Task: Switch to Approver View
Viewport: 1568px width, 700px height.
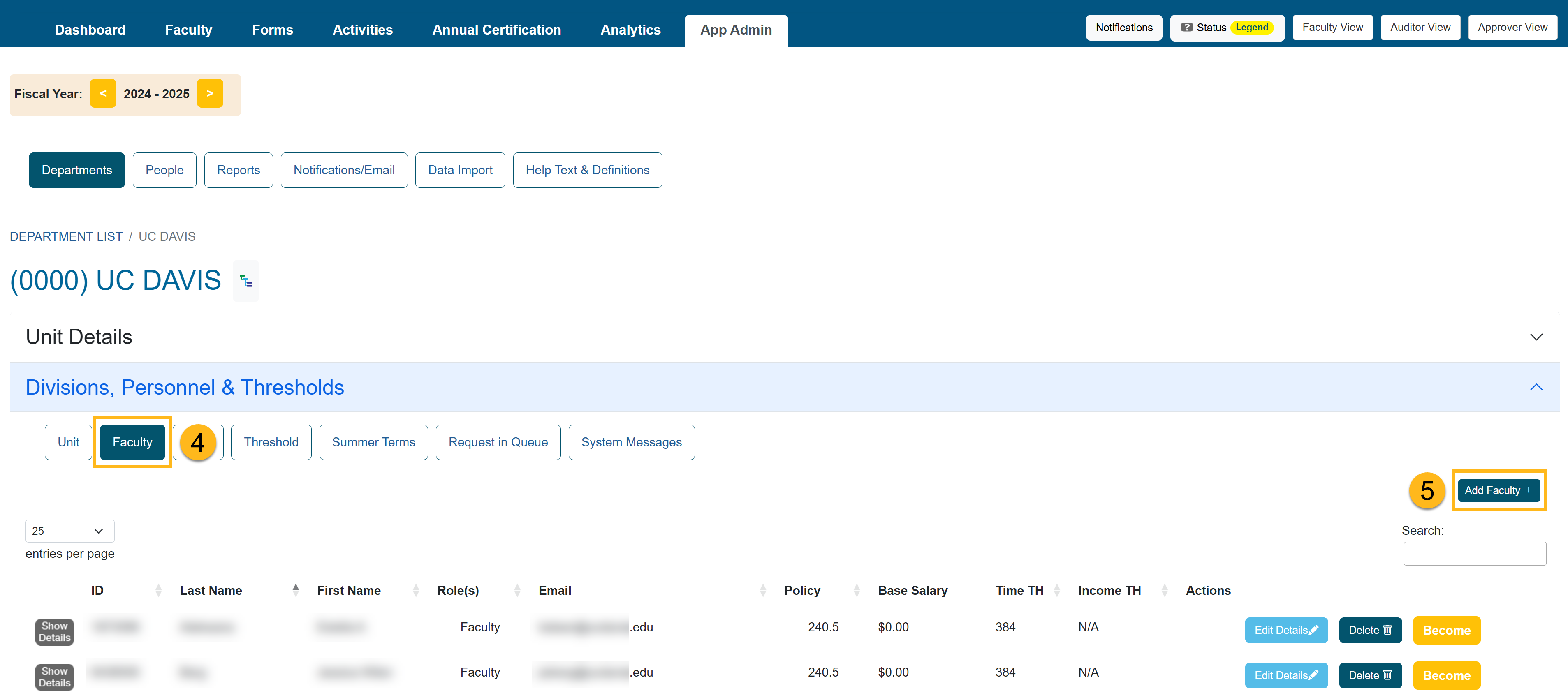Action: [x=1512, y=28]
